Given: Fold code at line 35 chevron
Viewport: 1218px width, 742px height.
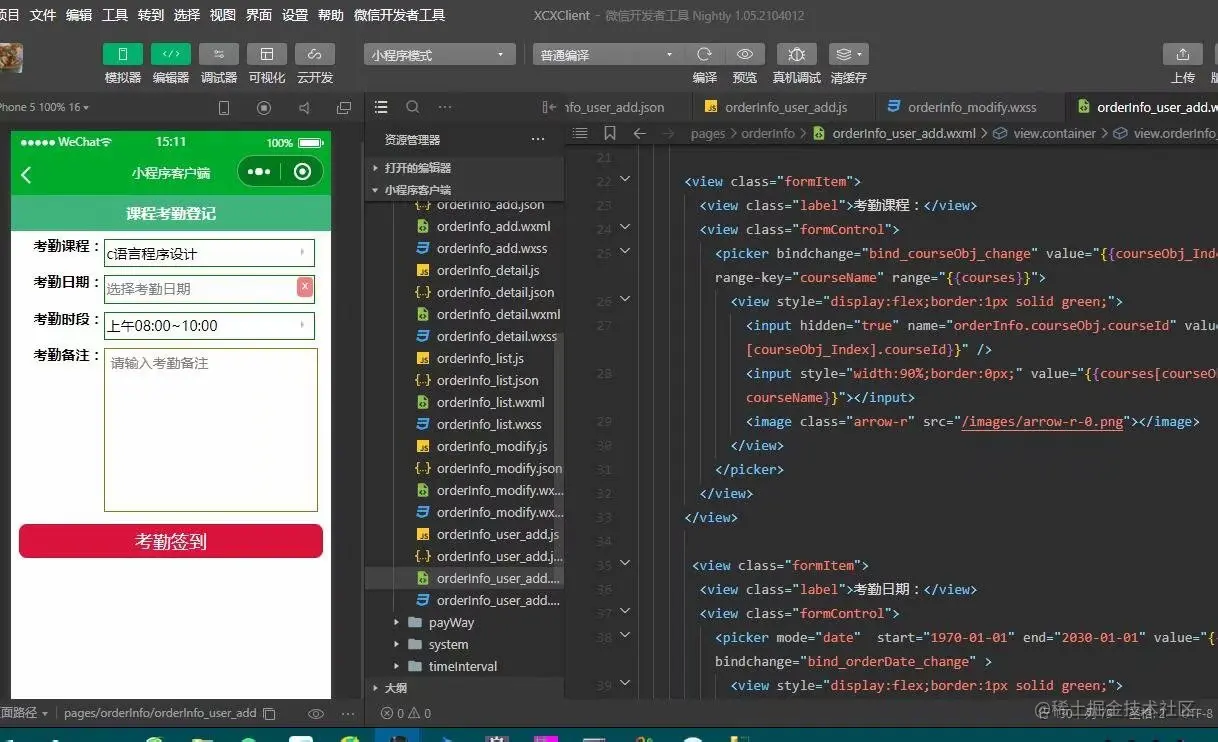Looking at the screenshot, I should [625, 564].
